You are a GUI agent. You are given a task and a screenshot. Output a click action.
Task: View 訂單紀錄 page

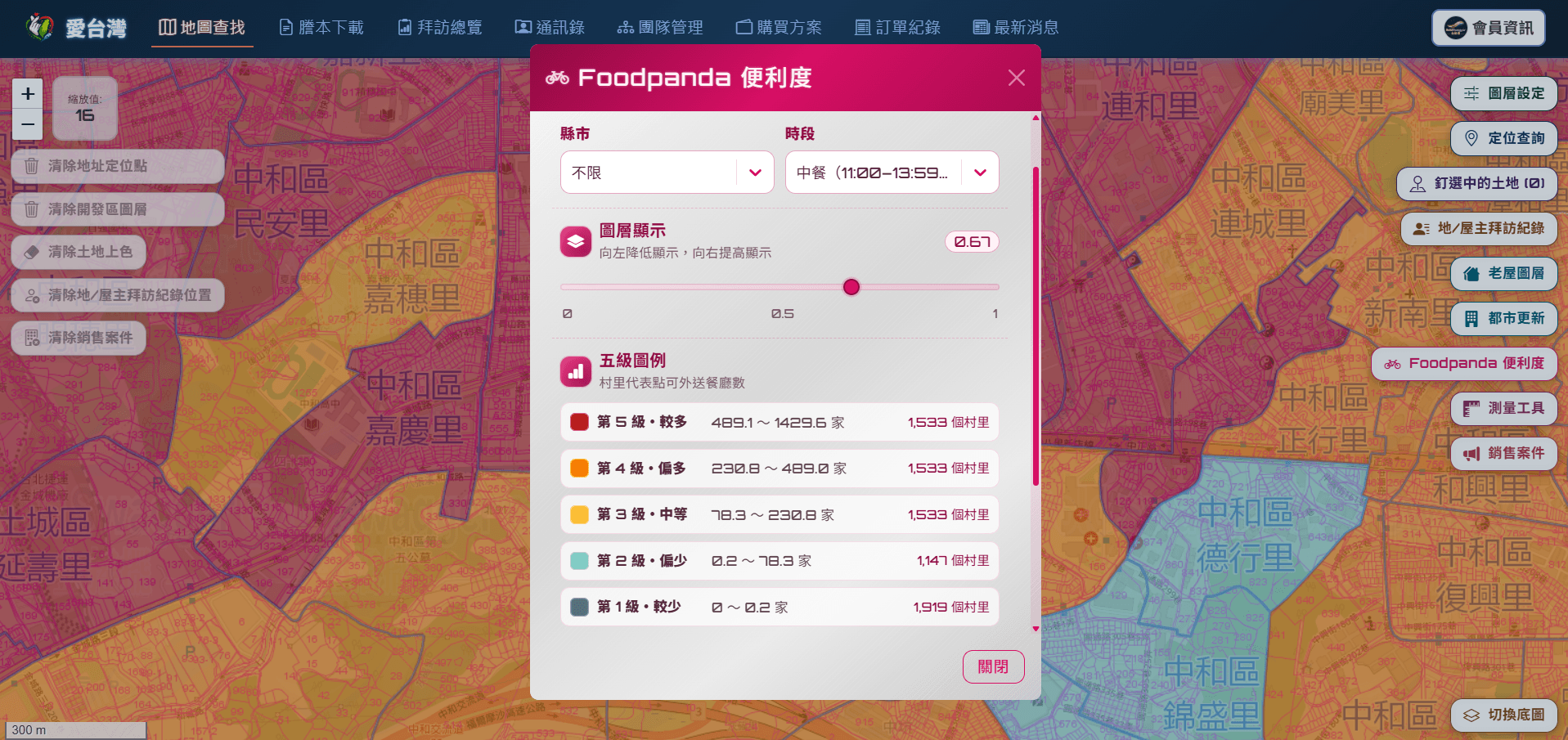coord(897,28)
